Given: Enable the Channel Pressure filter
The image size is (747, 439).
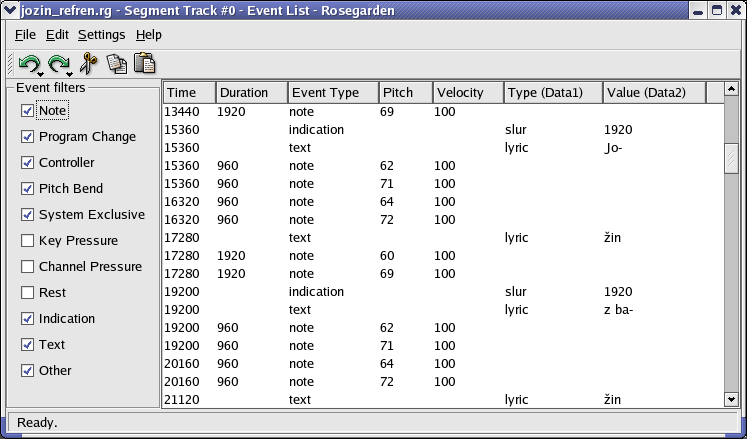Looking at the screenshot, I should [27, 266].
